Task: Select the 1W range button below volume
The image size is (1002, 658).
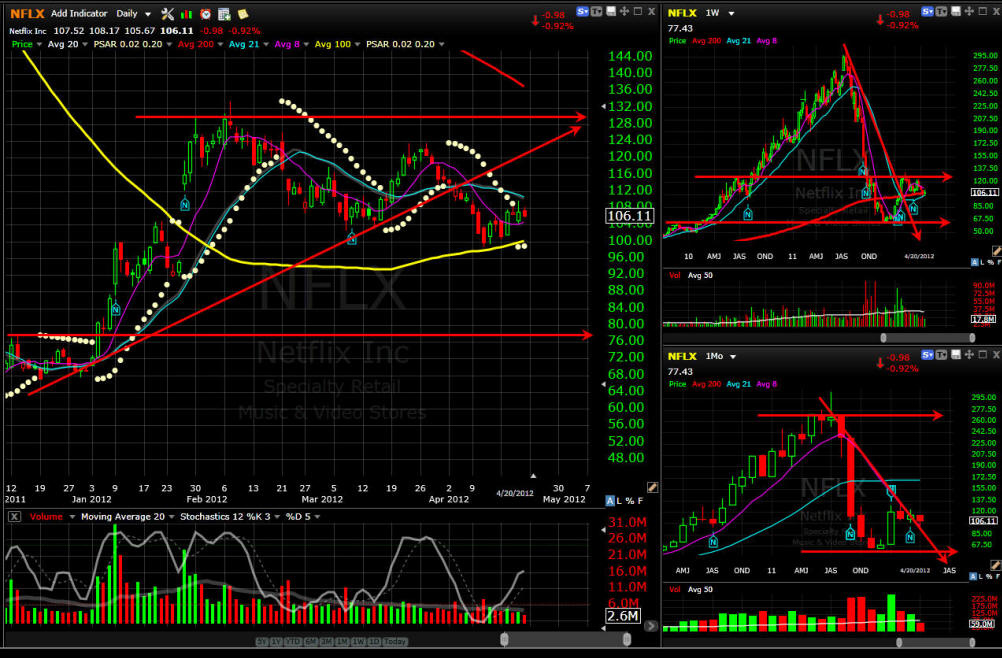Action: click(358, 641)
